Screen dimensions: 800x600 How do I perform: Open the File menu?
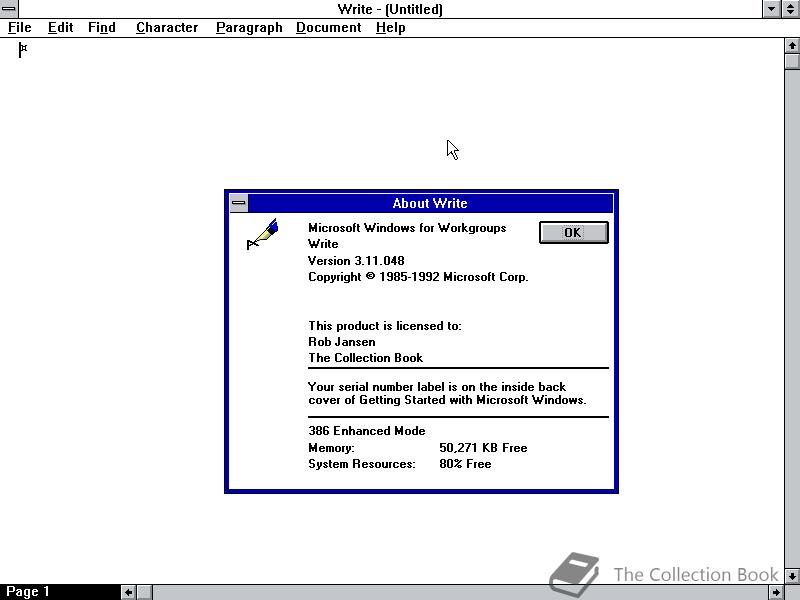(x=19, y=28)
